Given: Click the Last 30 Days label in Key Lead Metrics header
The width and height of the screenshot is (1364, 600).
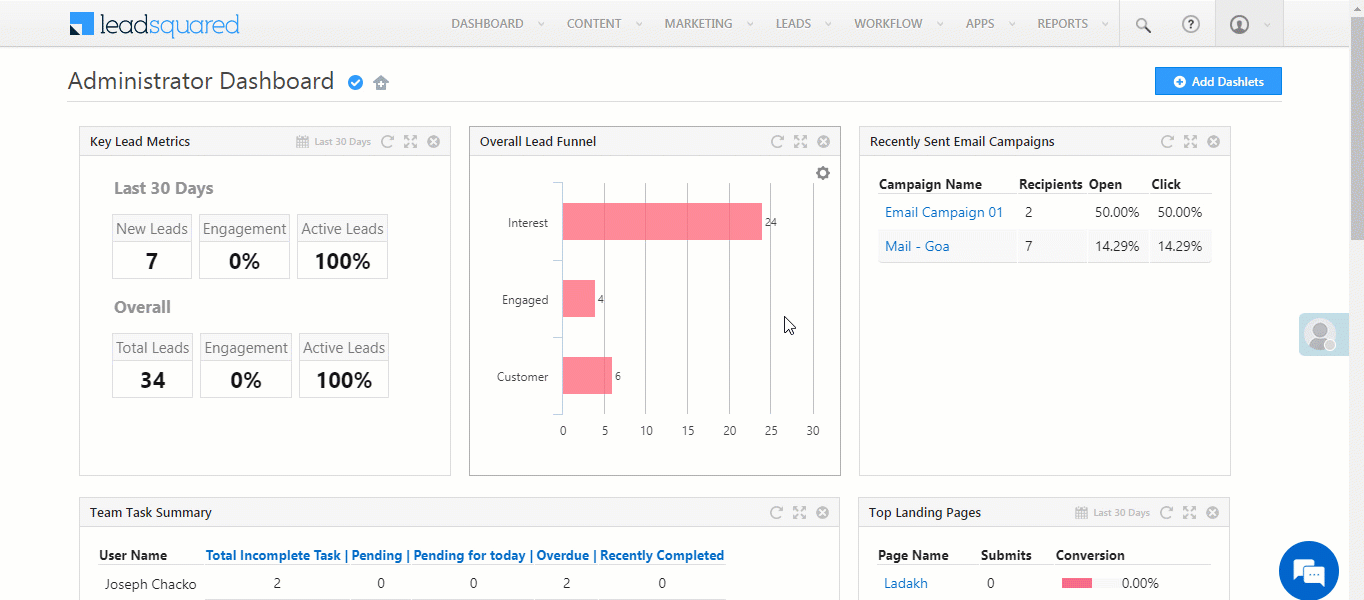Looking at the screenshot, I should click(x=342, y=142).
